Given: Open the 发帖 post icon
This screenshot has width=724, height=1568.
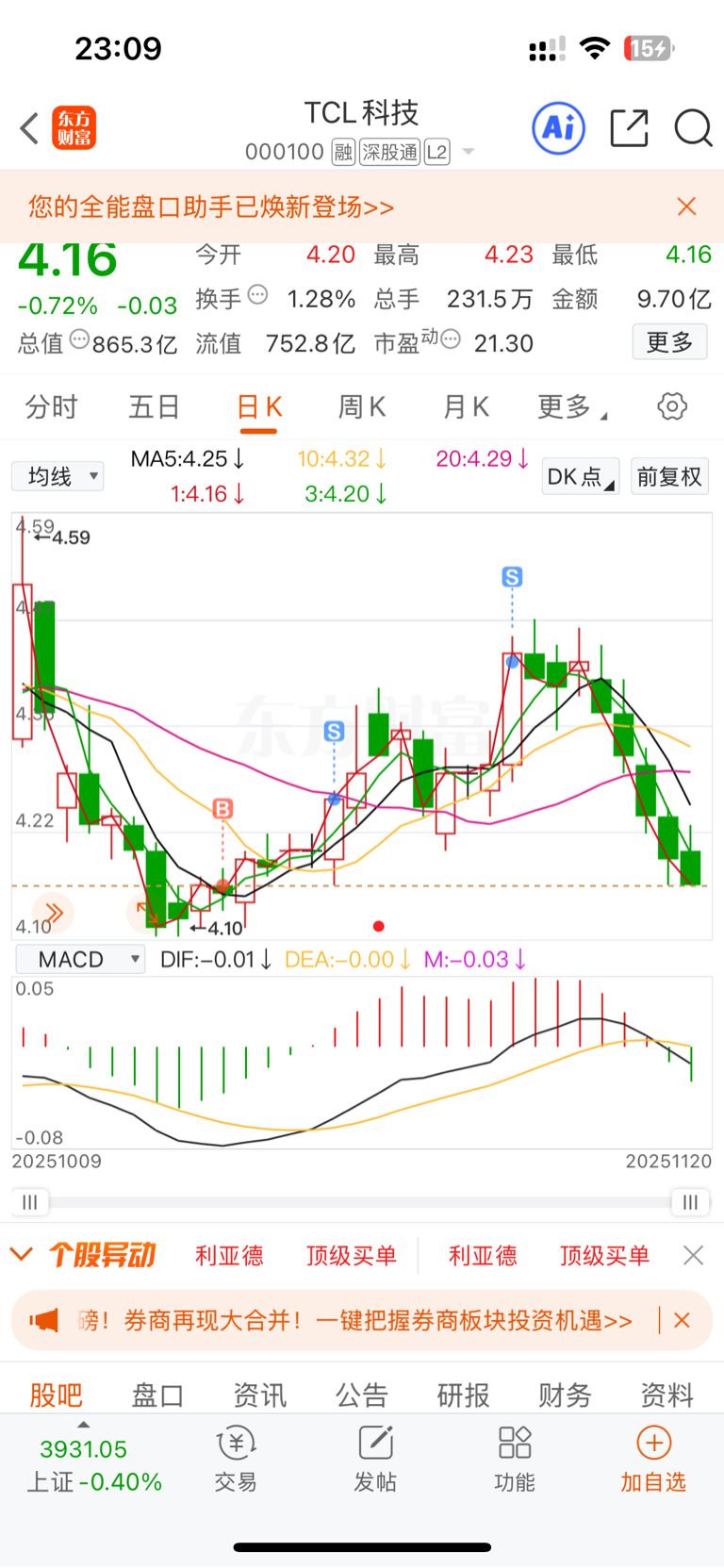Looking at the screenshot, I should point(375,1460).
